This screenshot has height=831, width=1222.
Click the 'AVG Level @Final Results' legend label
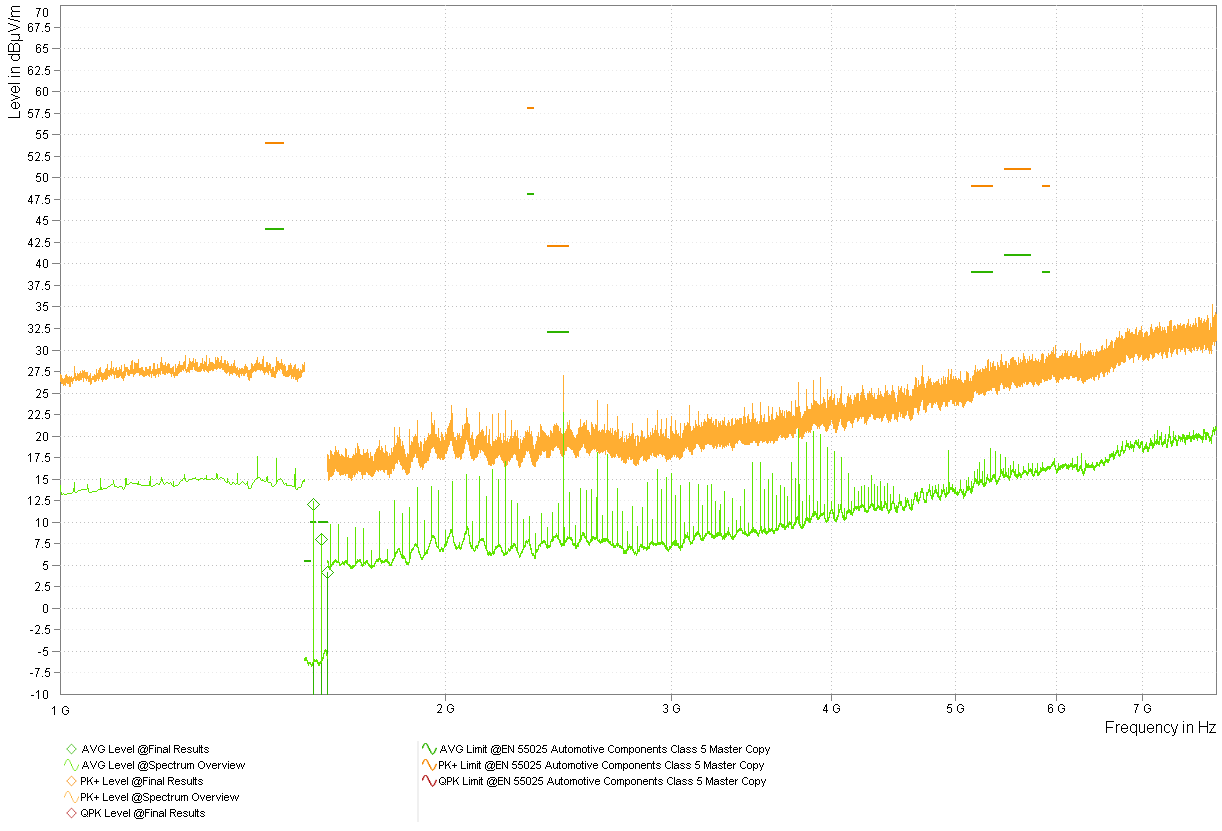(x=144, y=749)
